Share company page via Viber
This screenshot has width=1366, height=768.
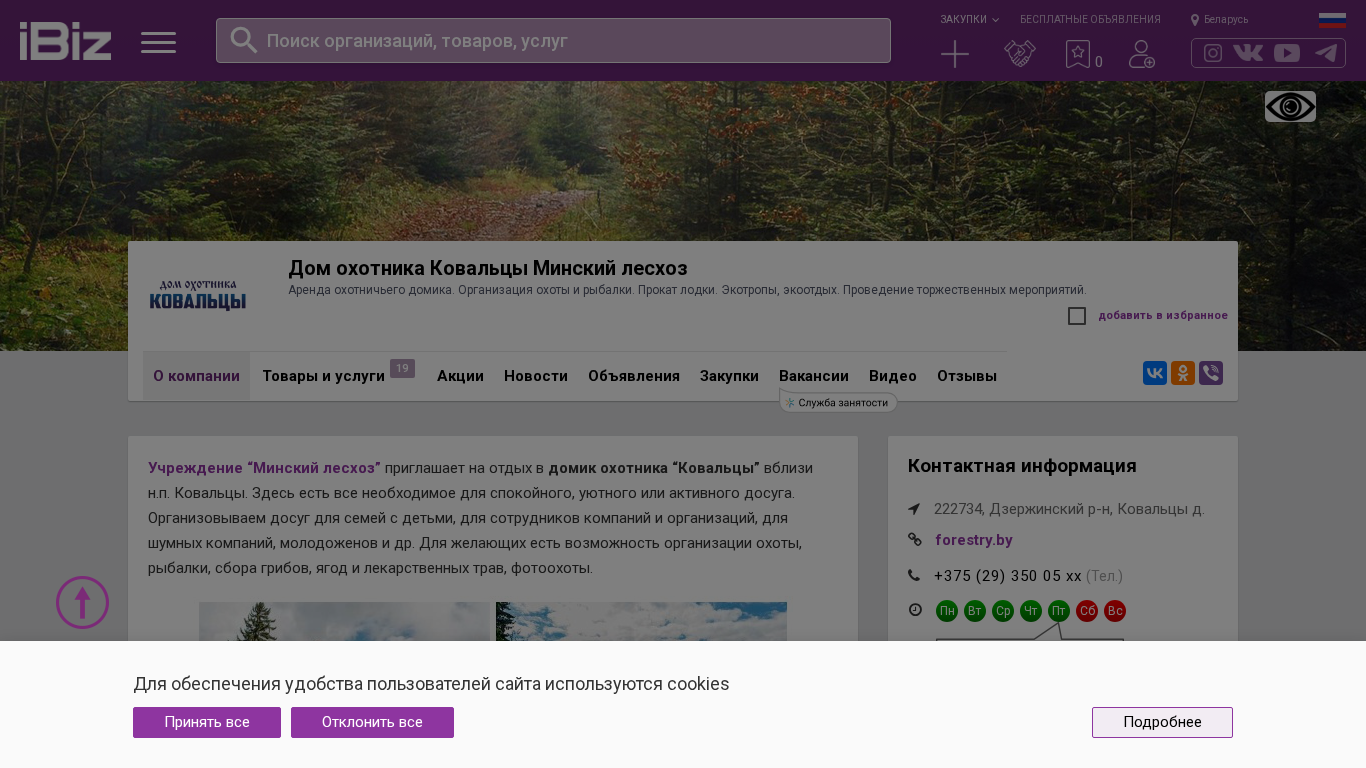tap(1211, 373)
